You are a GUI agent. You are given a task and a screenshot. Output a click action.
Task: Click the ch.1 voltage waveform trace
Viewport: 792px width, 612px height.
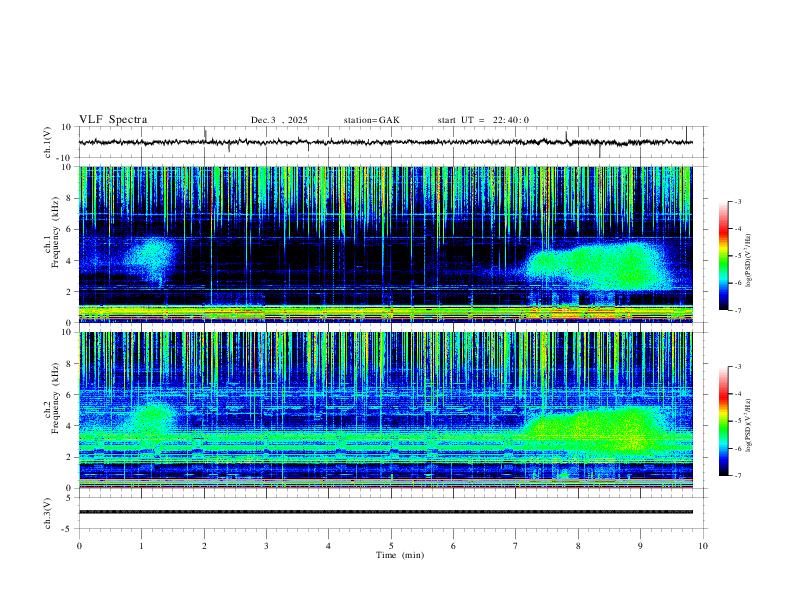386,142
